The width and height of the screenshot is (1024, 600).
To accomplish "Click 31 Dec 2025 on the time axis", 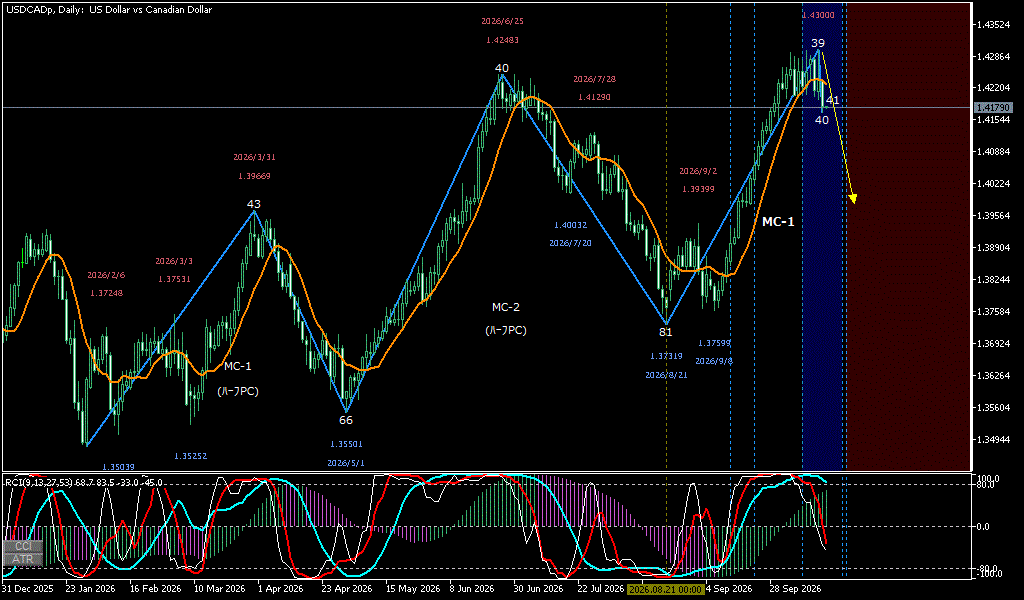I will [29, 589].
